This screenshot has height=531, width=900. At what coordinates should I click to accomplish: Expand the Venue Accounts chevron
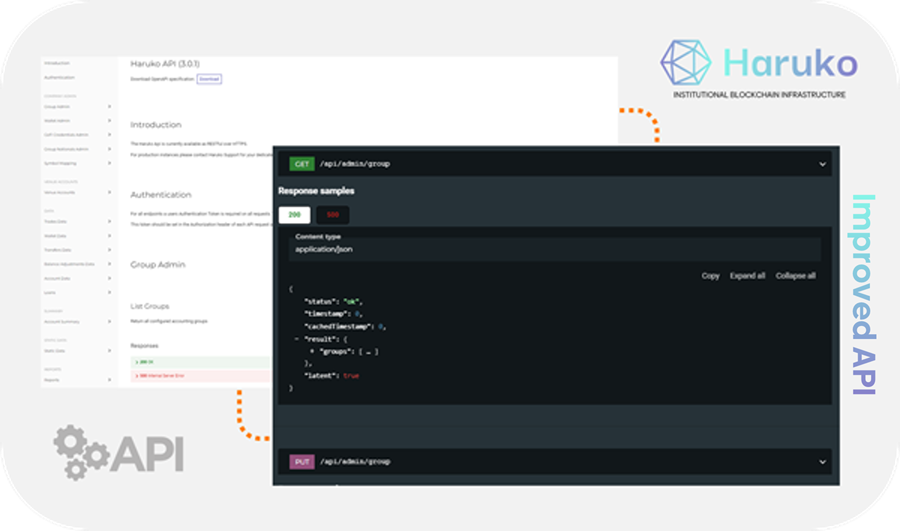[x=109, y=192]
